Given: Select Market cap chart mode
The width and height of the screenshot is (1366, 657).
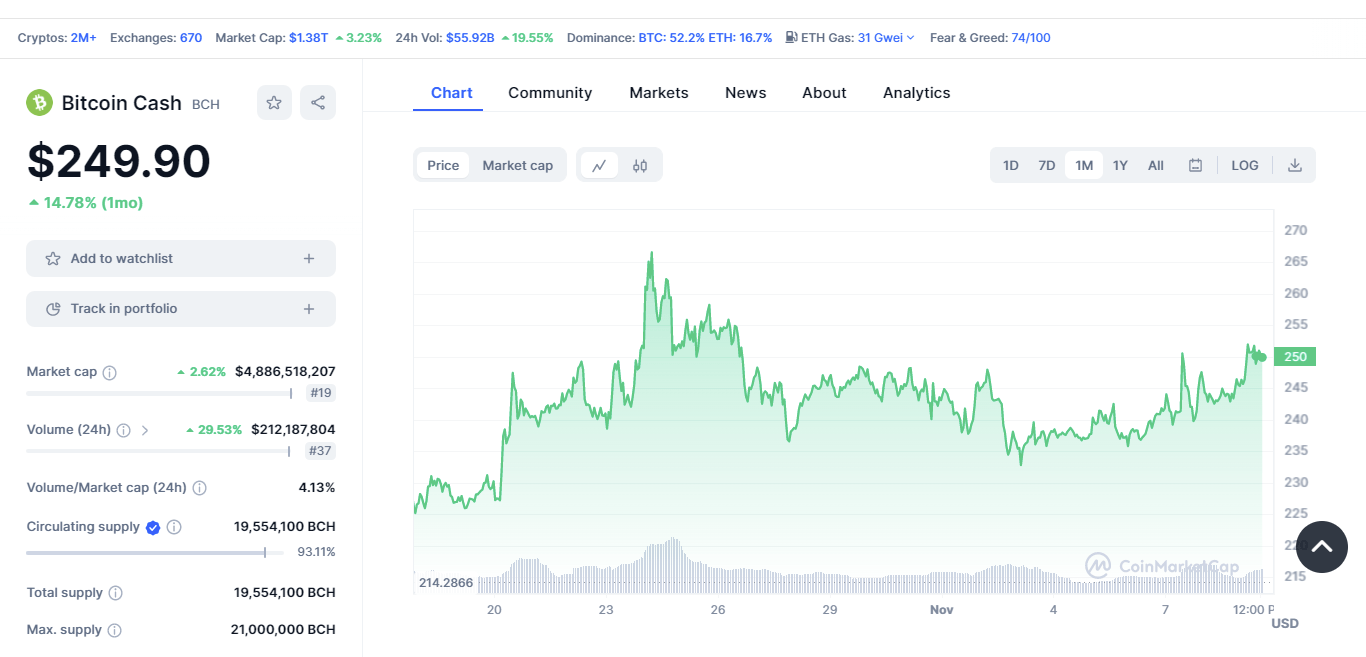Looking at the screenshot, I should click(518, 166).
